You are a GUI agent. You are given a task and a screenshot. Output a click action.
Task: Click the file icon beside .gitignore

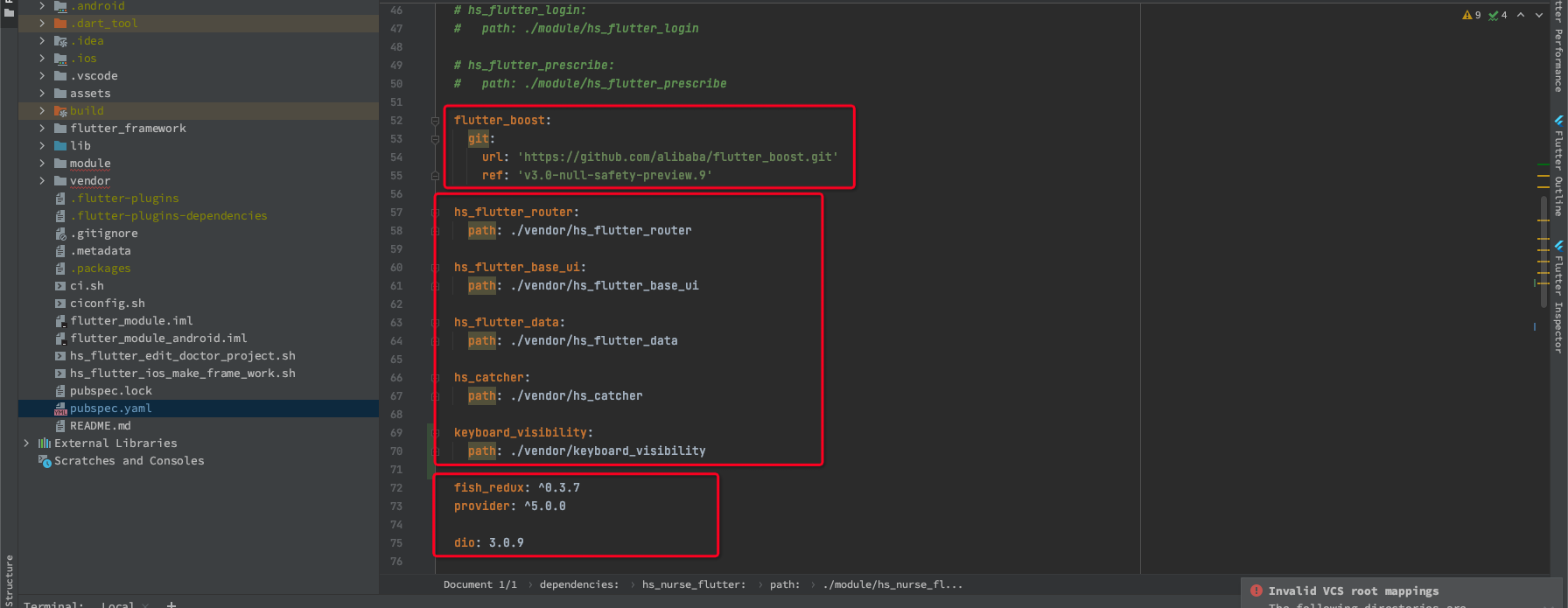click(x=60, y=234)
